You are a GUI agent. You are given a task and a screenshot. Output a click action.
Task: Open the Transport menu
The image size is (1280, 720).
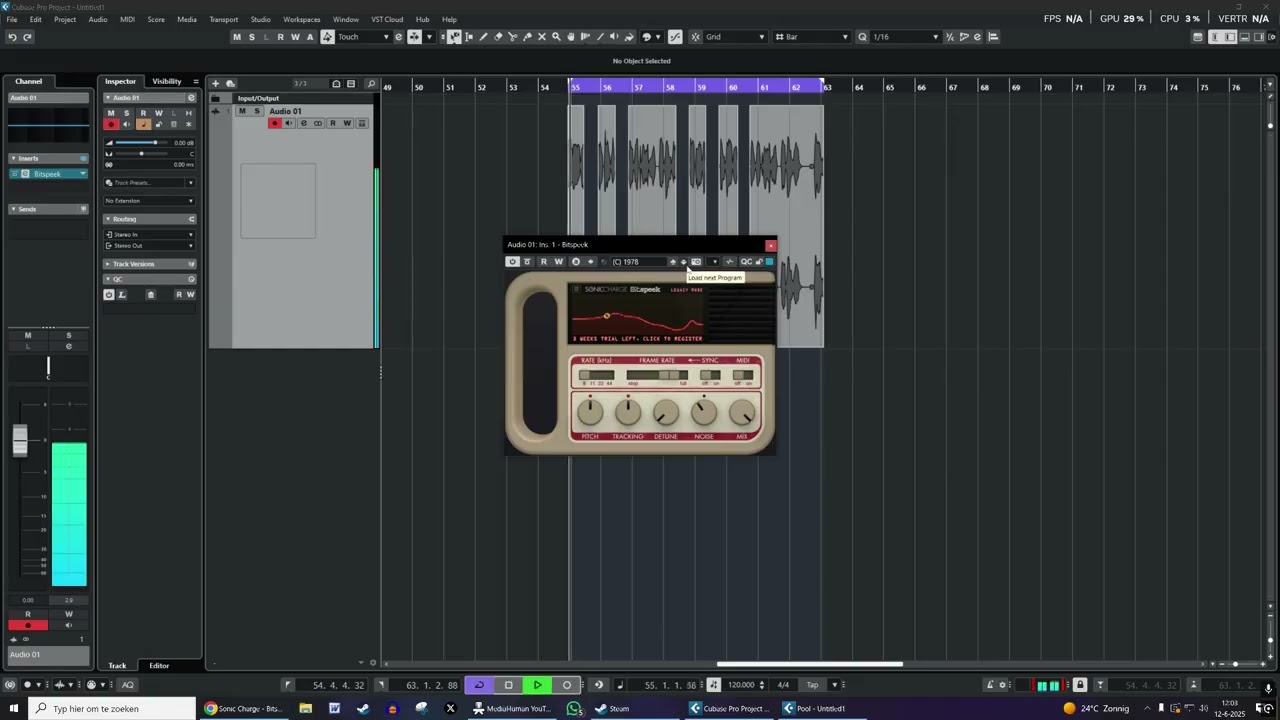pyautogui.click(x=224, y=19)
